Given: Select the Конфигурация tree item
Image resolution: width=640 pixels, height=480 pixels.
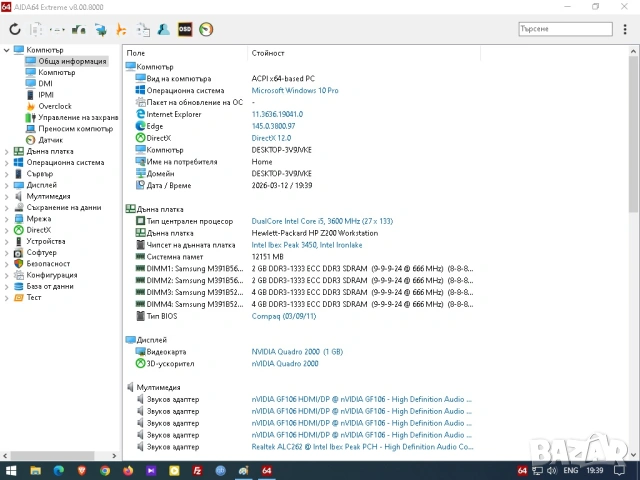Looking at the screenshot, I should tap(52, 275).
